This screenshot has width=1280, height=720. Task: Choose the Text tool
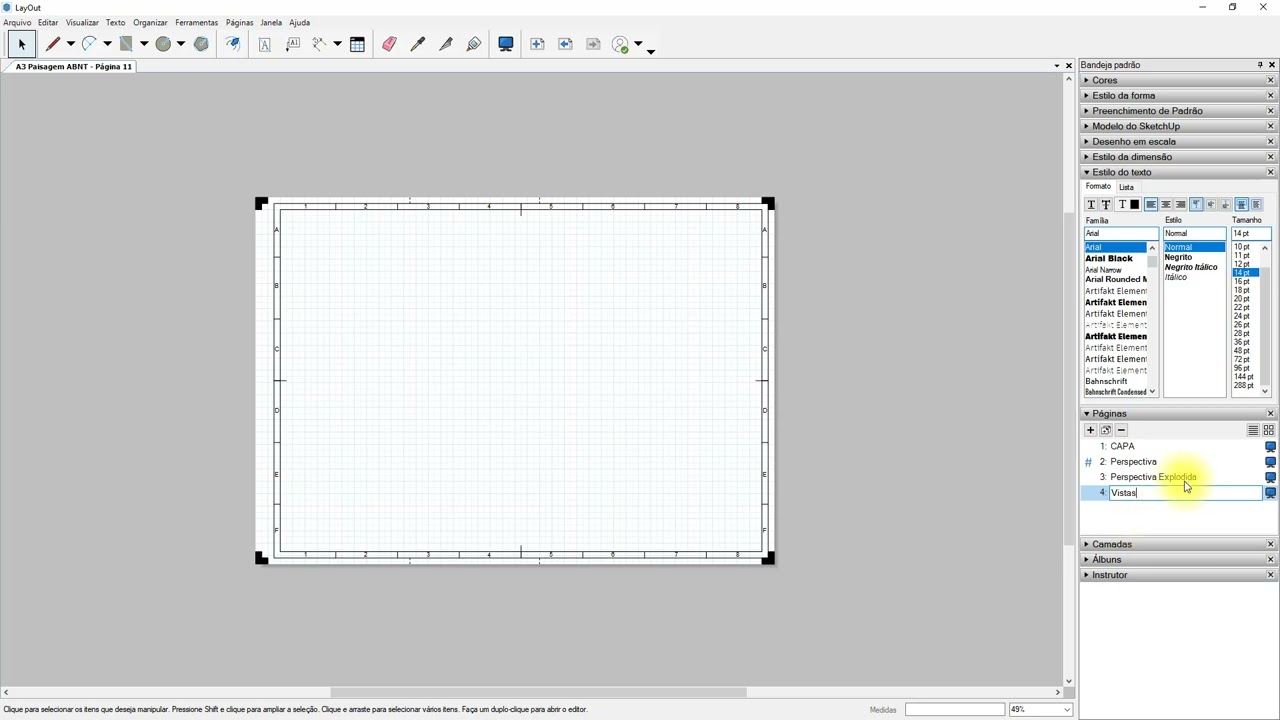pyautogui.click(x=265, y=44)
